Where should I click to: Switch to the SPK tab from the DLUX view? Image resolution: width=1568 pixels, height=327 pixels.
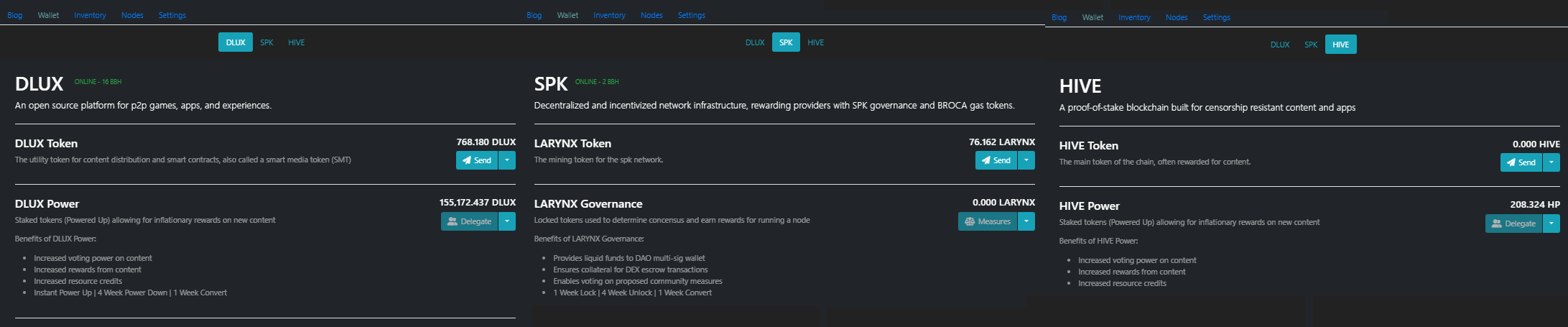[266, 42]
